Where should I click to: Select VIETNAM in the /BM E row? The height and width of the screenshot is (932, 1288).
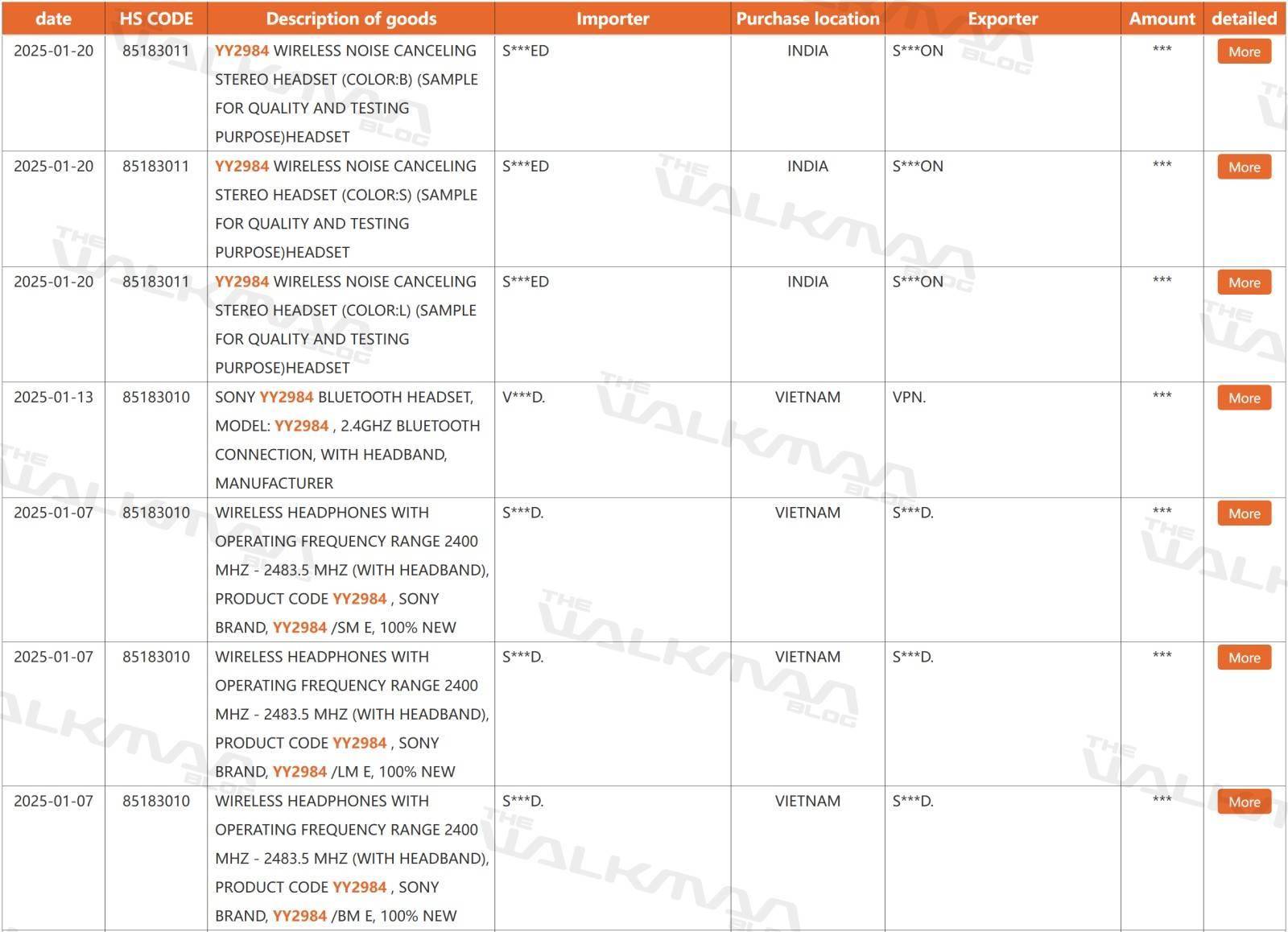(x=807, y=802)
